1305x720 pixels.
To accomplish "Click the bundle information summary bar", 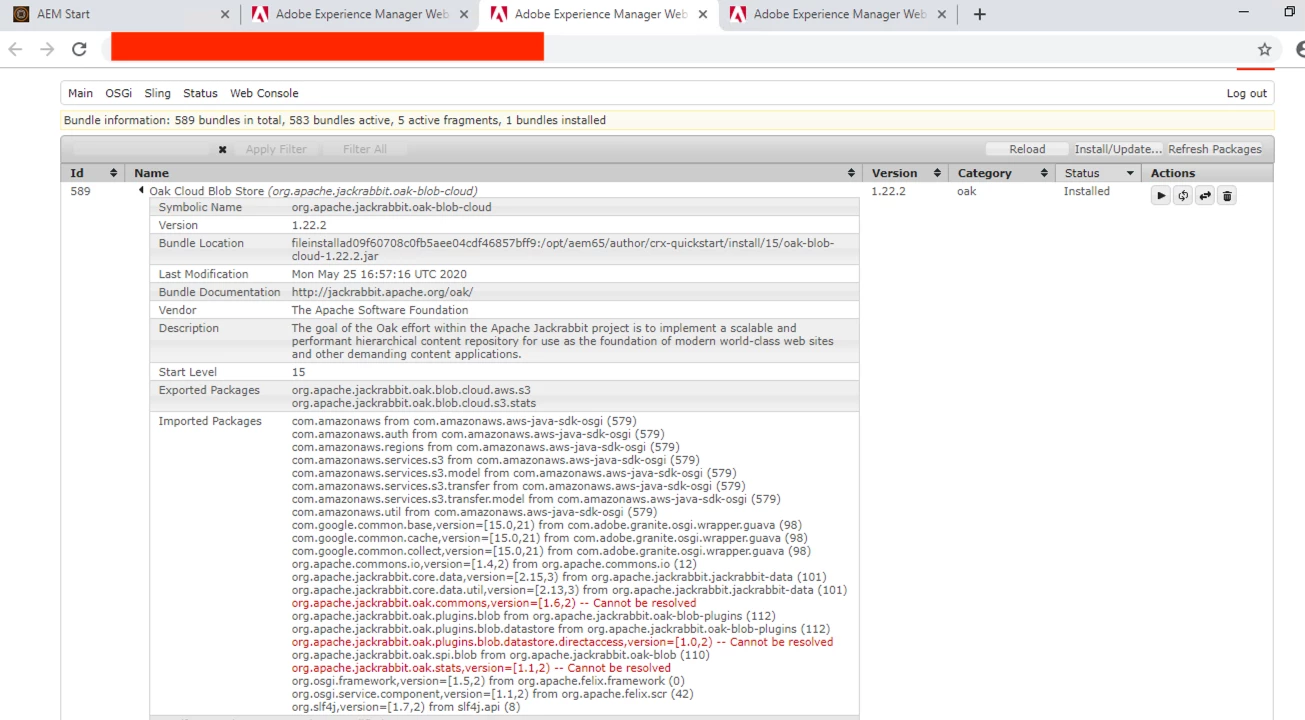I will pyautogui.click(x=666, y=120).
